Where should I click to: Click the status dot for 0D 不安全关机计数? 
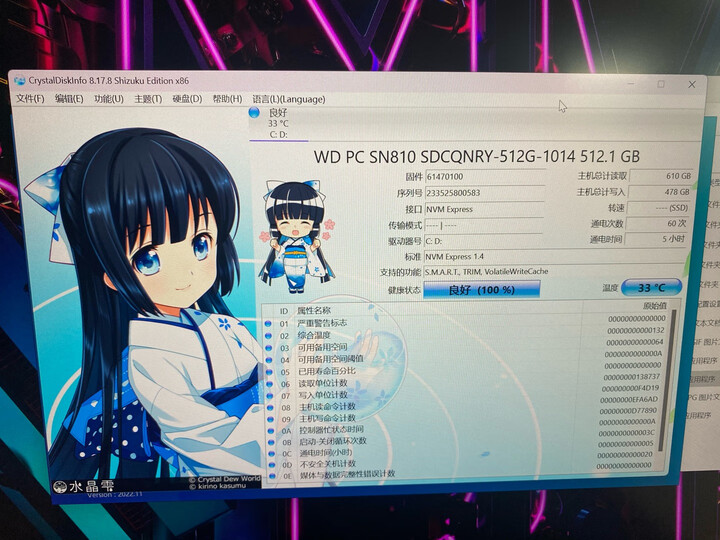coord(272,465)
